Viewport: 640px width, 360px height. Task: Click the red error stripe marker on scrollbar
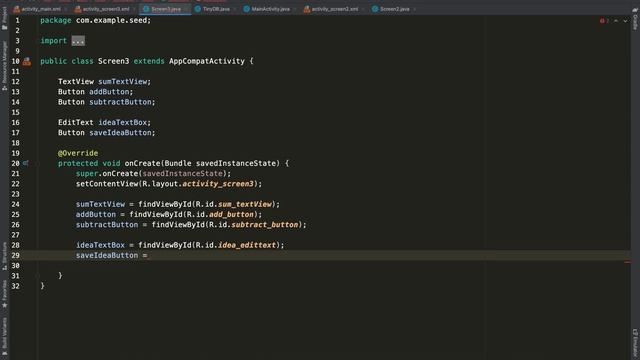tap(627, 262)
